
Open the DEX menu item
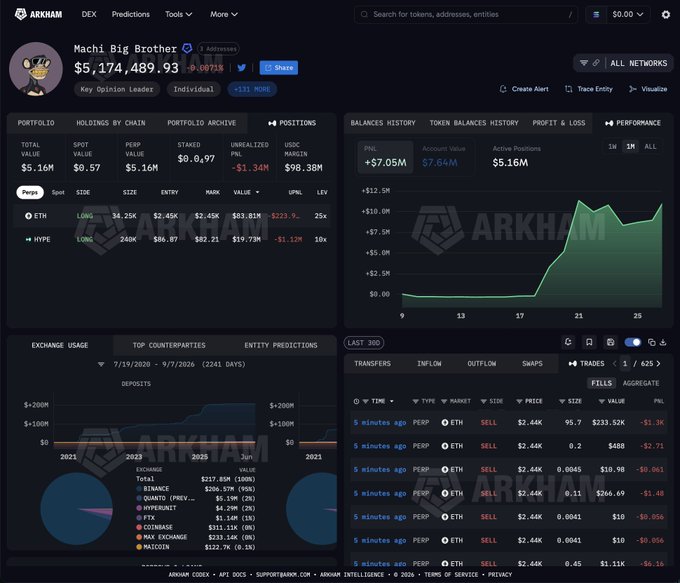tap(89, 14)
